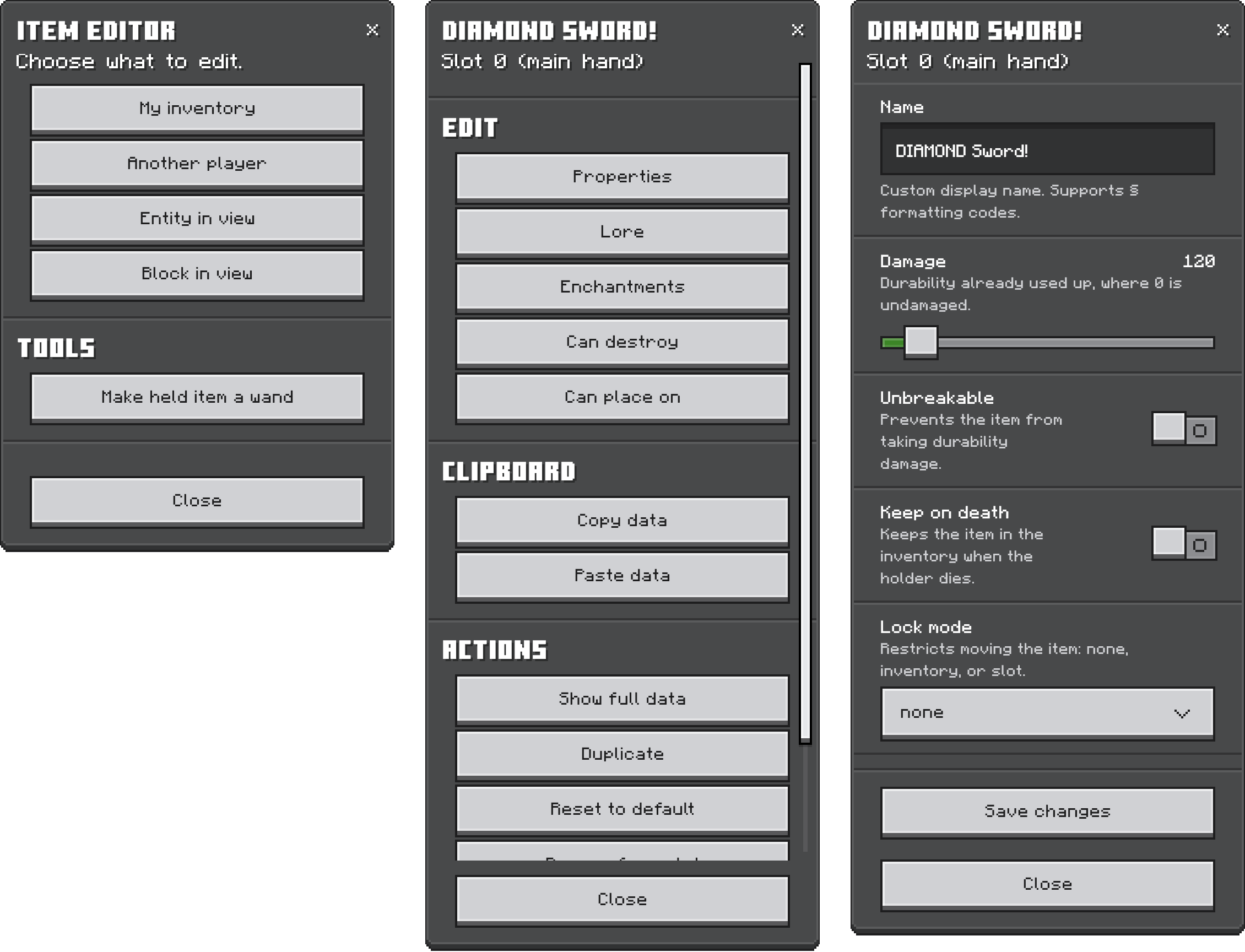Close the middle Diamond Sword panel with X
The image size is (1245, 952).
tap(797, 30)
